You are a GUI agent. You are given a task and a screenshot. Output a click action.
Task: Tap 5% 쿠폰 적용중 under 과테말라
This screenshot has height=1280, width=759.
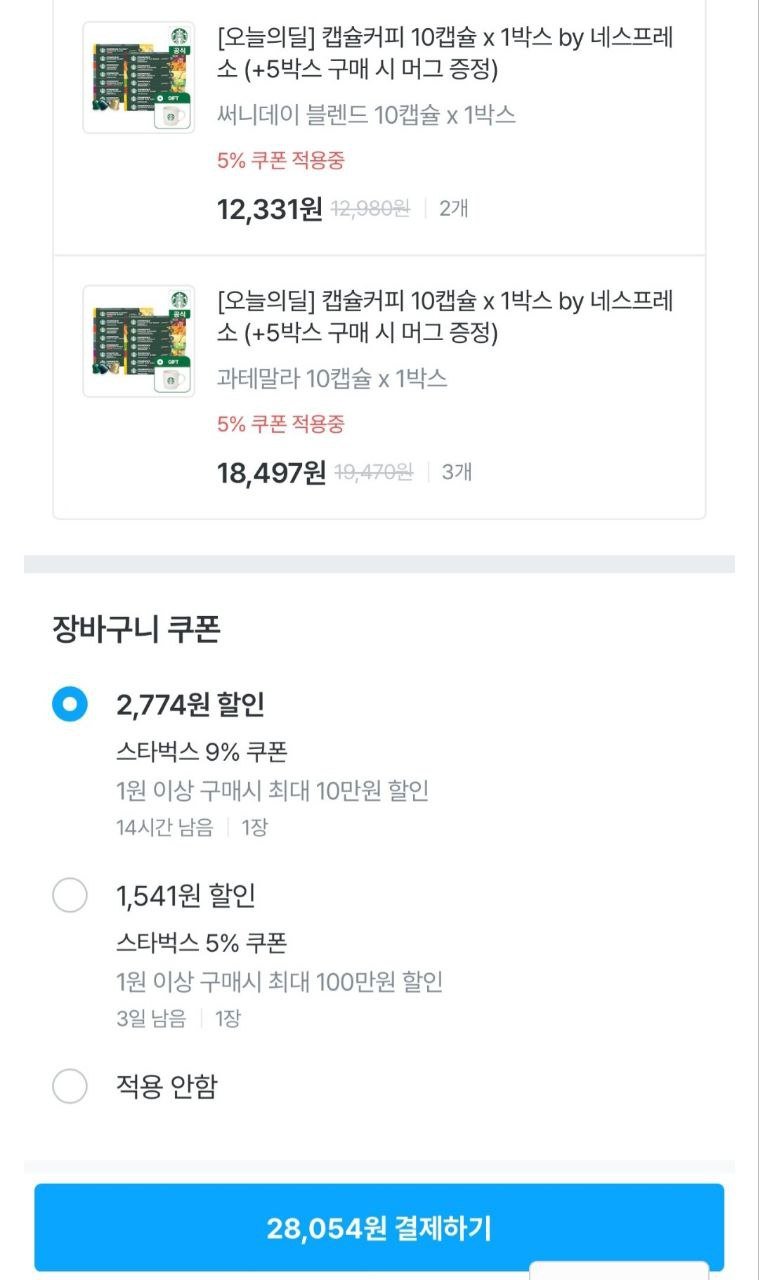coord(281,424)
